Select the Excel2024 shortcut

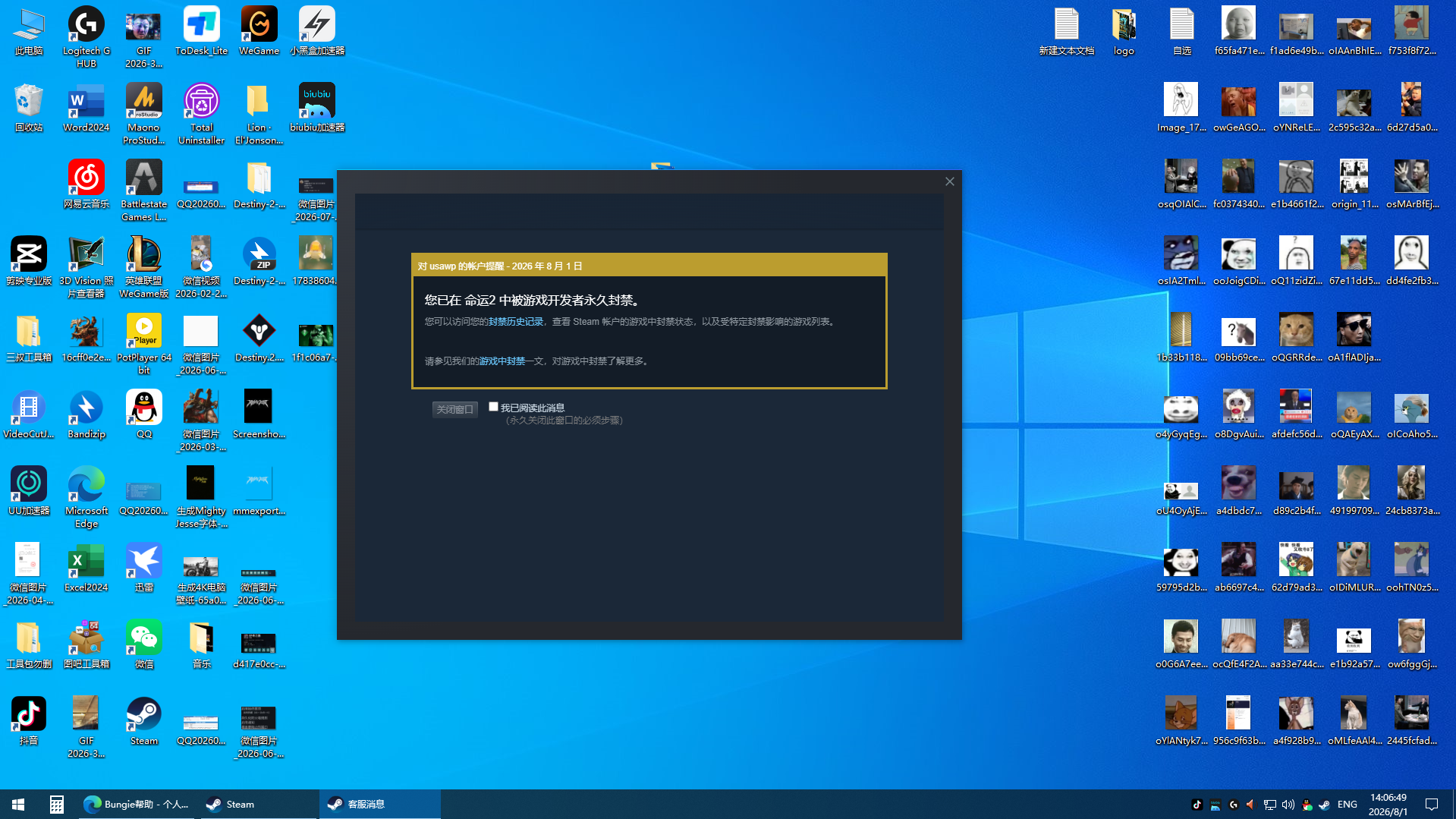(86, 569)
